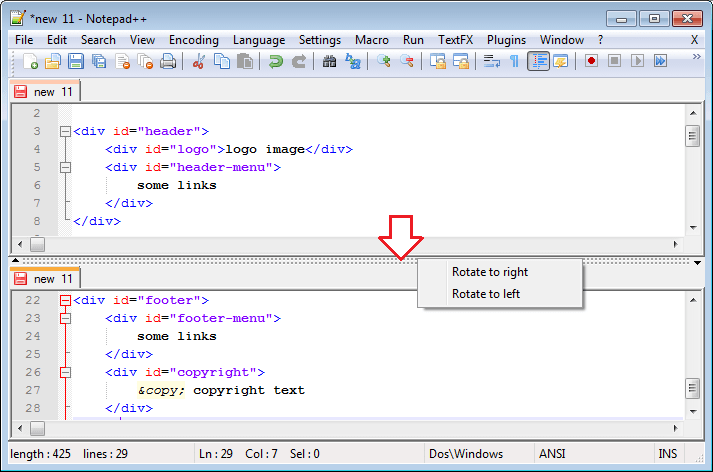
Task: Click the Save file toolbar icon
Action: (x=76, y=62)
